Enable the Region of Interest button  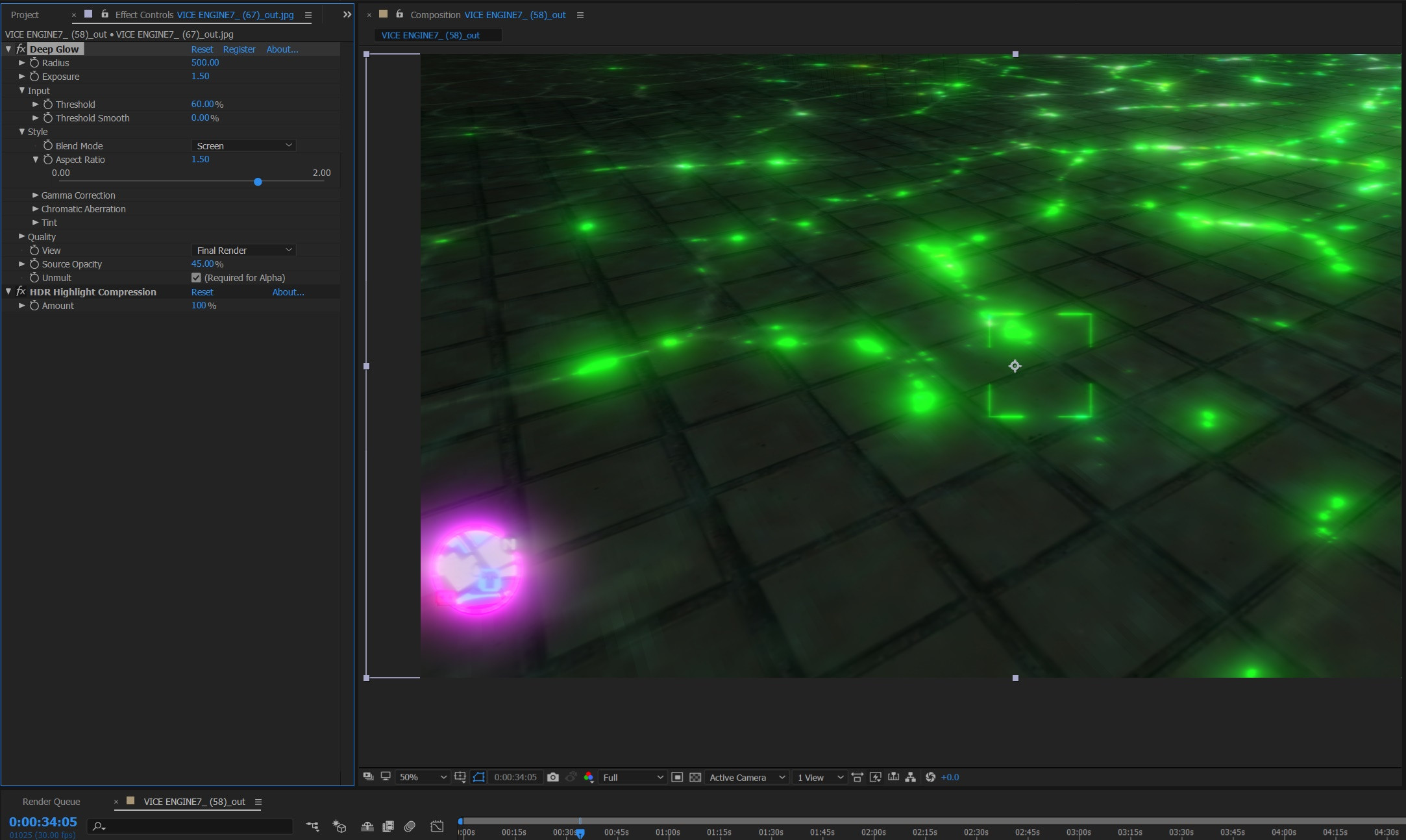[x=677, y=777]
